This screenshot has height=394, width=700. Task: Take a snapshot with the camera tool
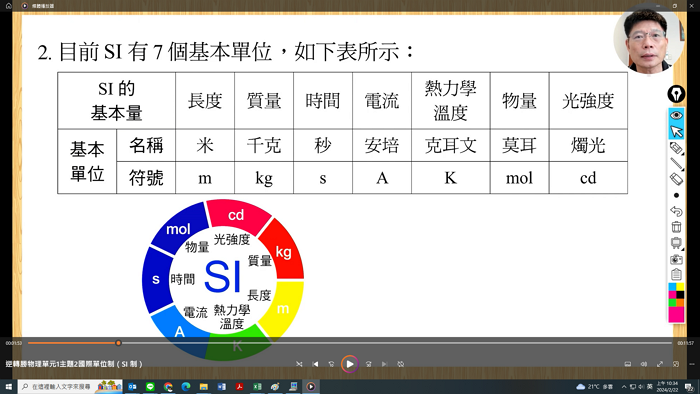(x=676, y=259)
